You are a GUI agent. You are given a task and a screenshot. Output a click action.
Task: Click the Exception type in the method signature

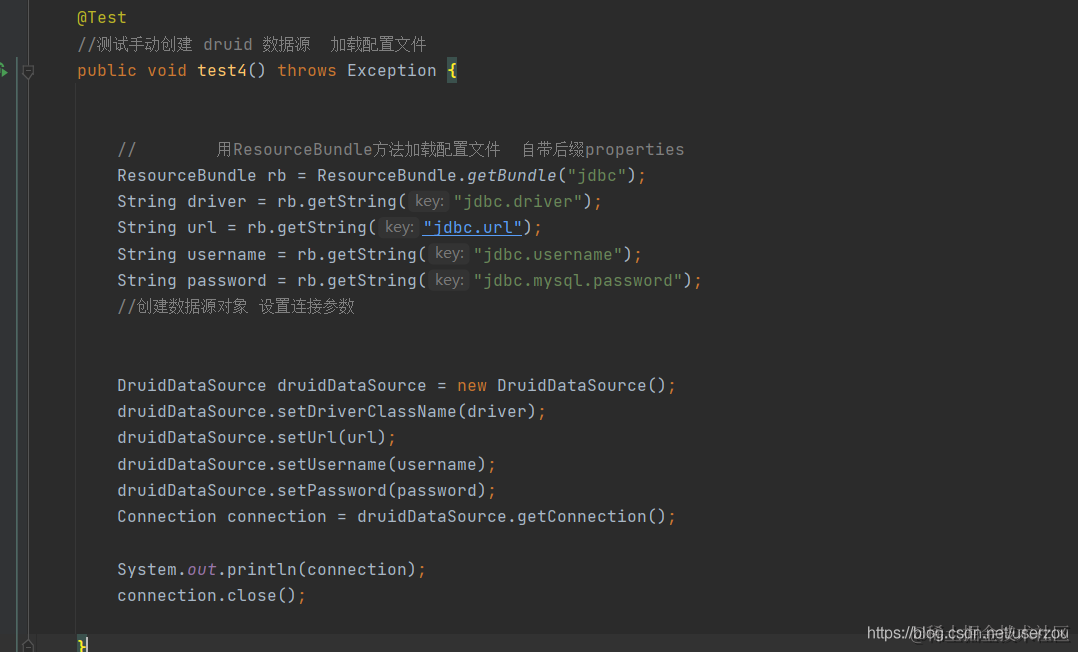(x=392, y=71)
